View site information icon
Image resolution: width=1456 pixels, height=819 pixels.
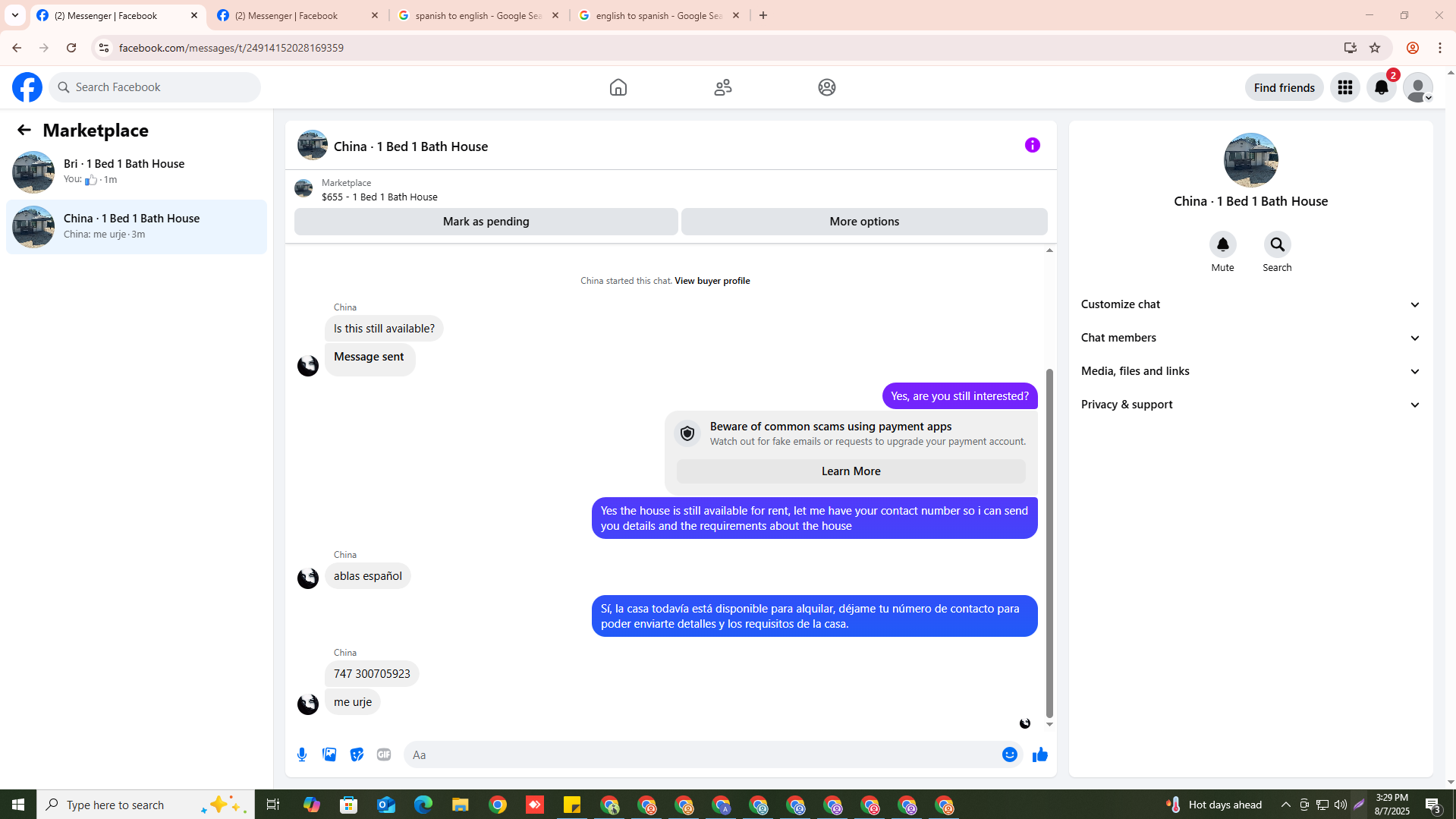coord(104,48)
